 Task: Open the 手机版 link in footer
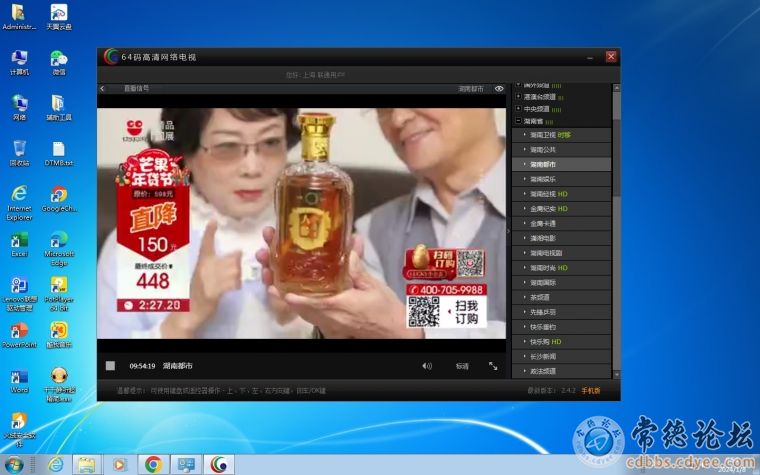coord(591,391)
